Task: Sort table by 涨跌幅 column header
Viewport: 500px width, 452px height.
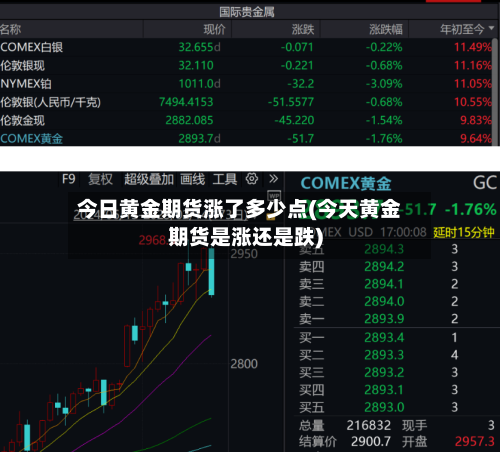Action: 386,29
